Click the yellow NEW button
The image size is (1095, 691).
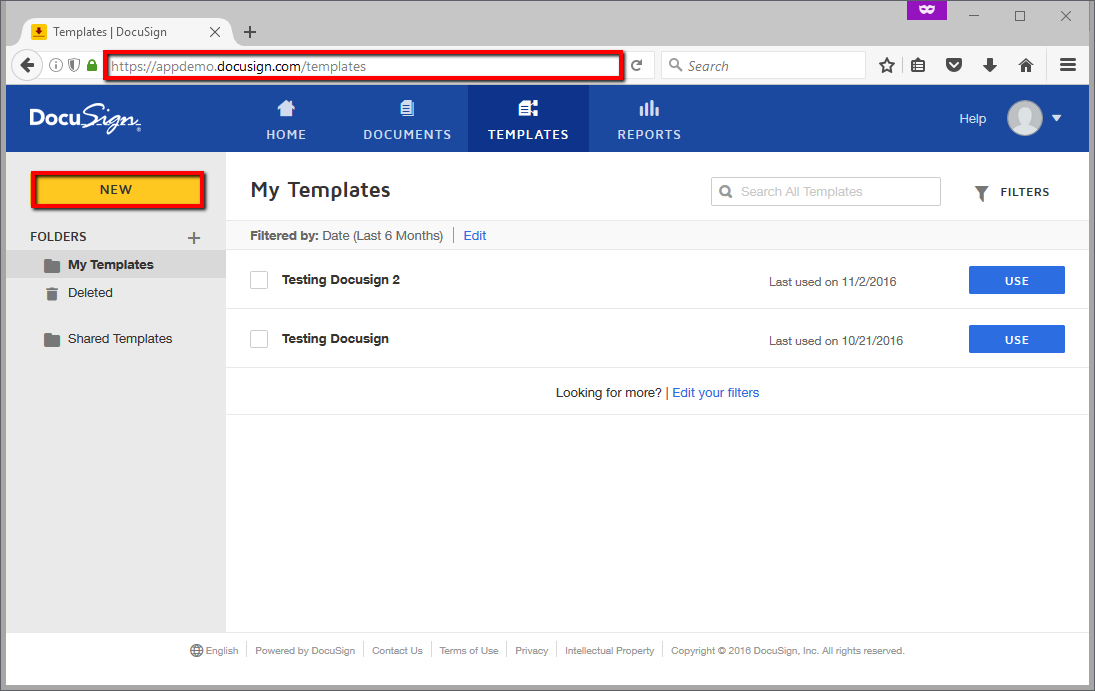point(118,190)
